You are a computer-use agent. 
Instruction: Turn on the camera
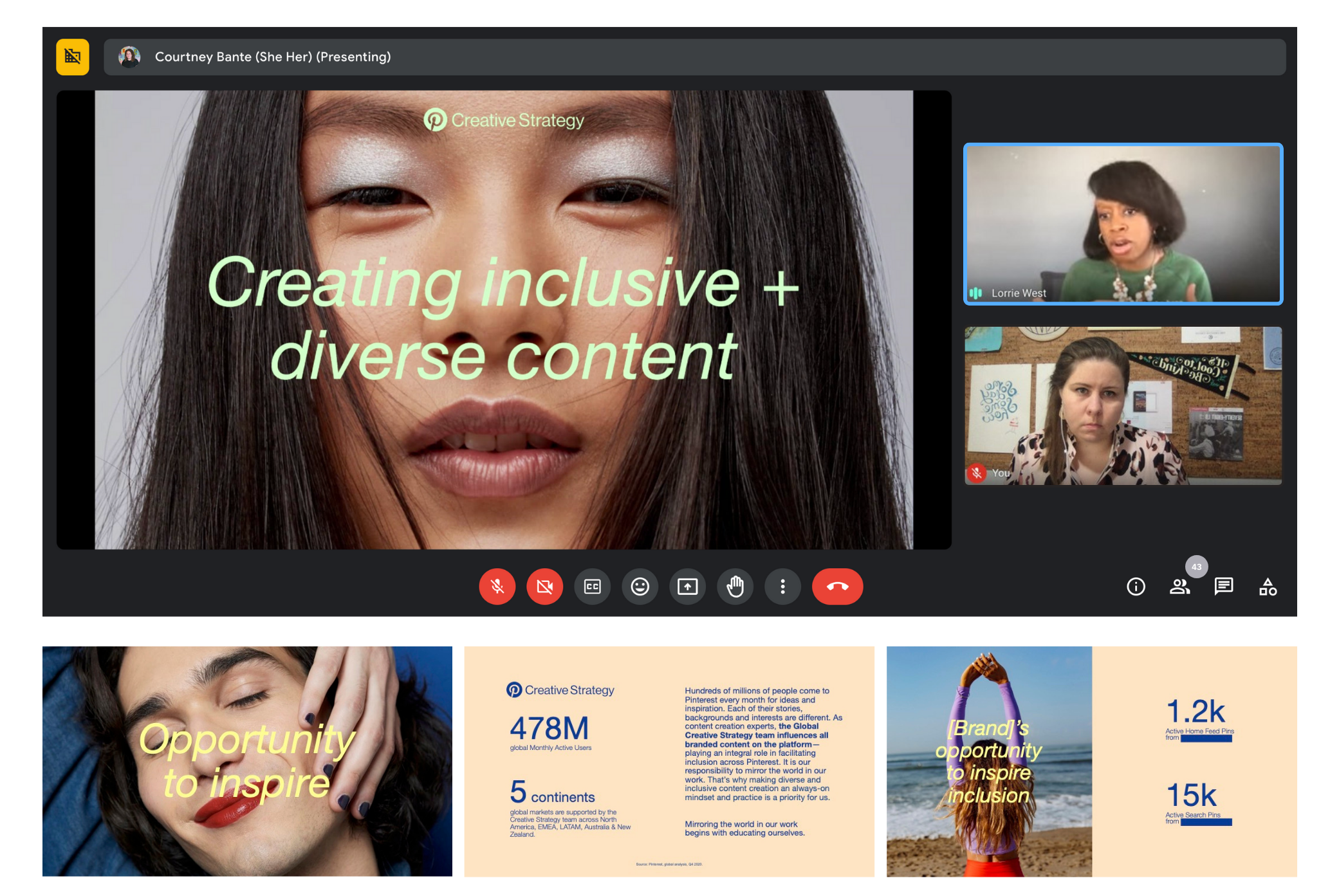pos(544,587)
